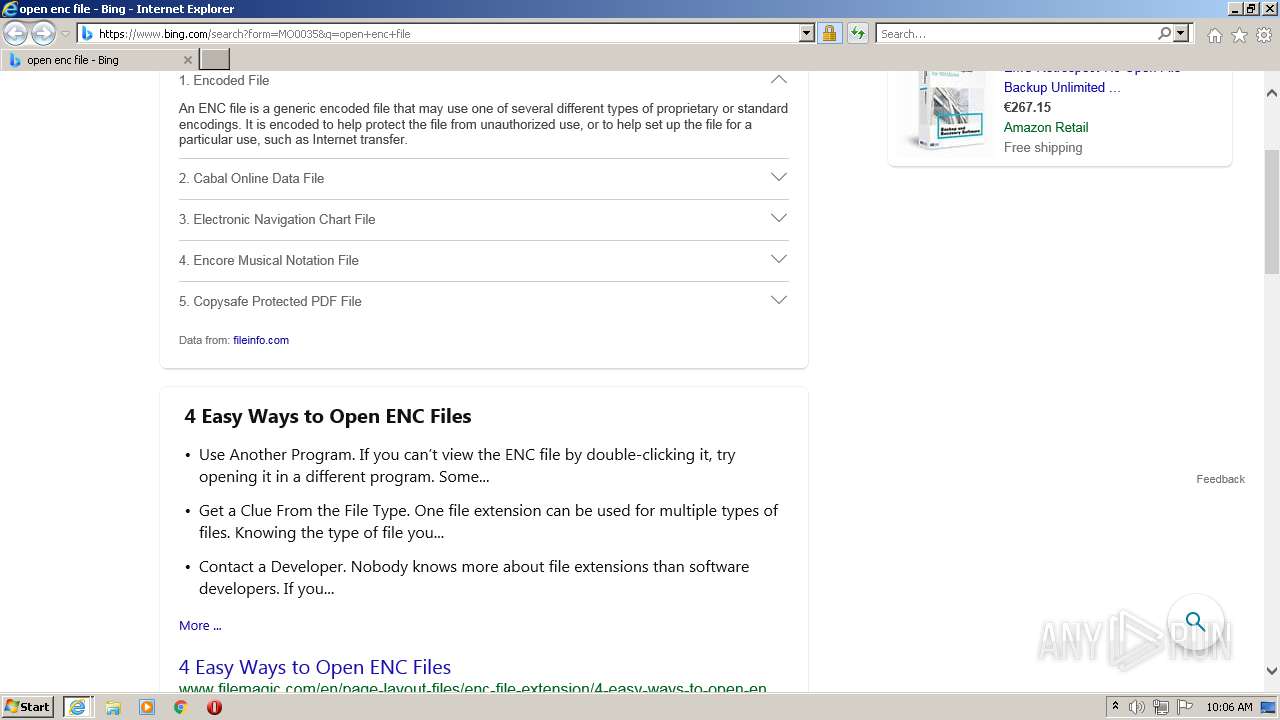Click the network tray icon
Image resolution: width=1280 pixels, height=720 pixels.
pyautogui.click(x=1161, y=707)
